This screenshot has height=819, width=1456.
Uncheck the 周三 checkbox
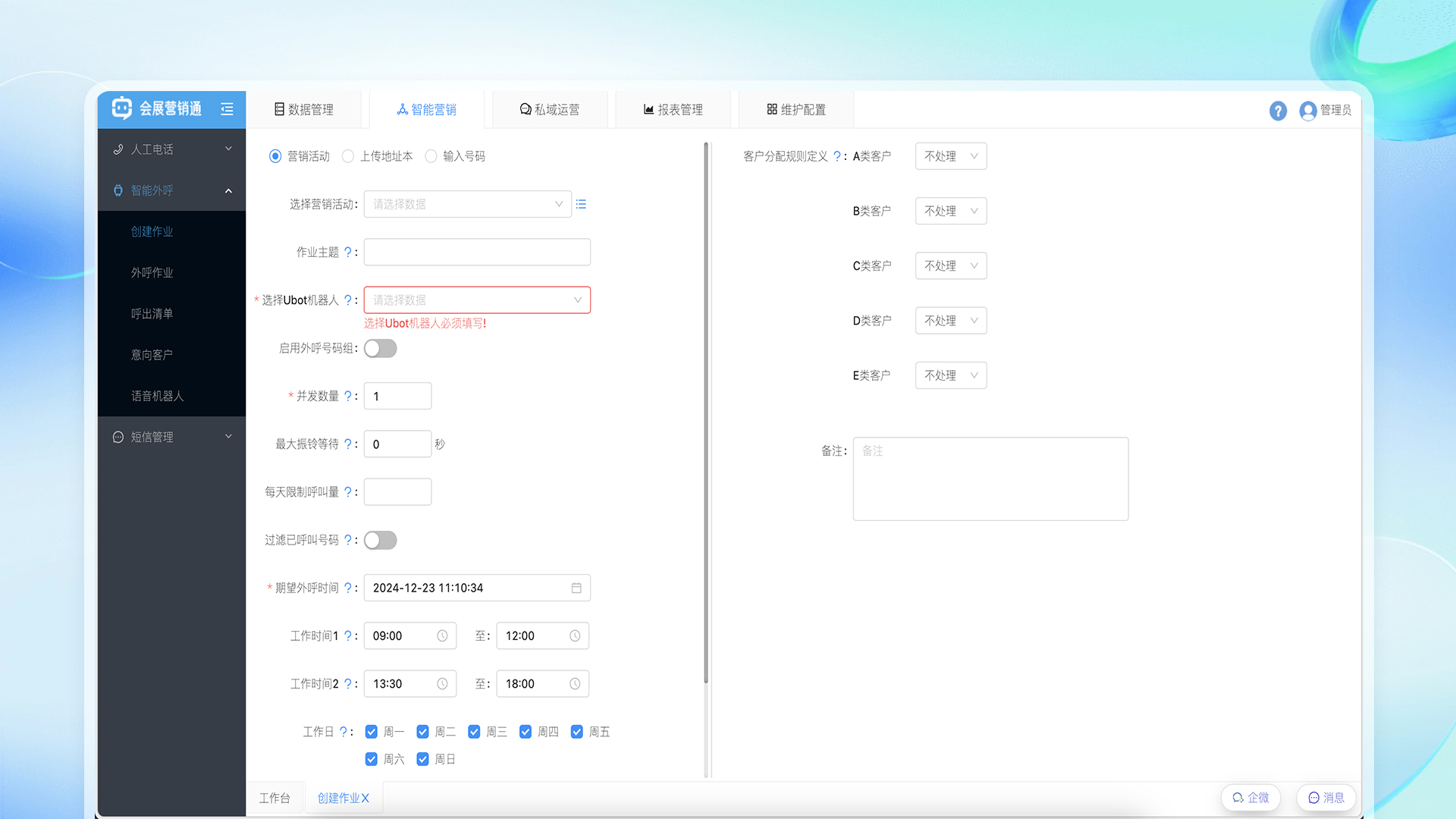(474, 732)
